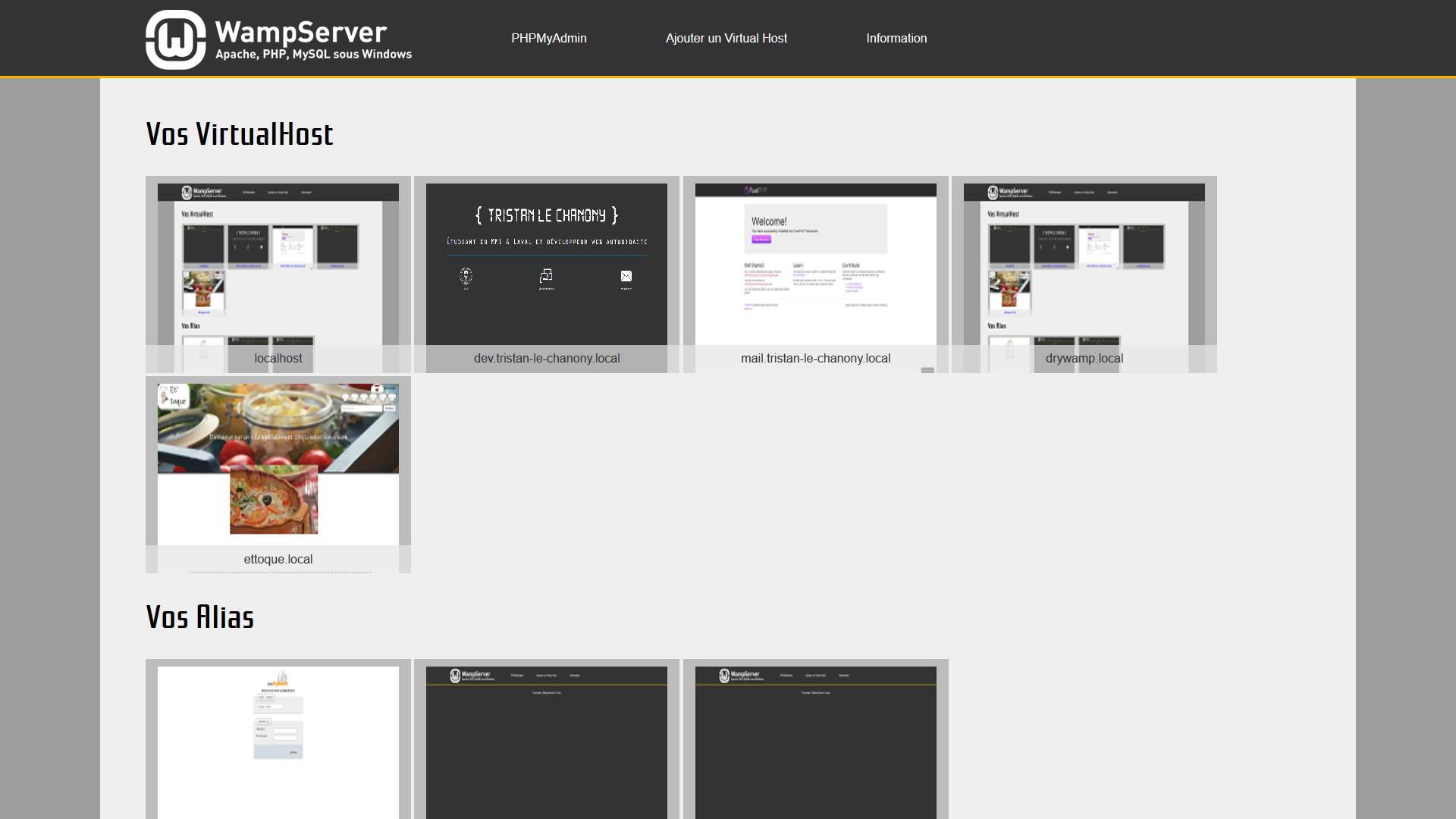
Task: Click the envelope icon in Tristan preview
Action: pos(626,276)
